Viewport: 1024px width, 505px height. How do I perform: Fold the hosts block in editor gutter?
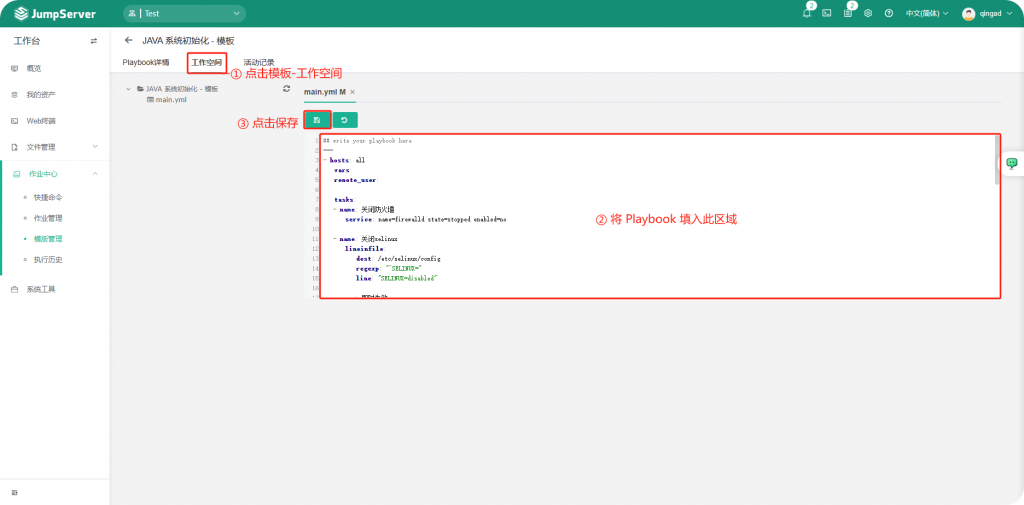(325, 160)
